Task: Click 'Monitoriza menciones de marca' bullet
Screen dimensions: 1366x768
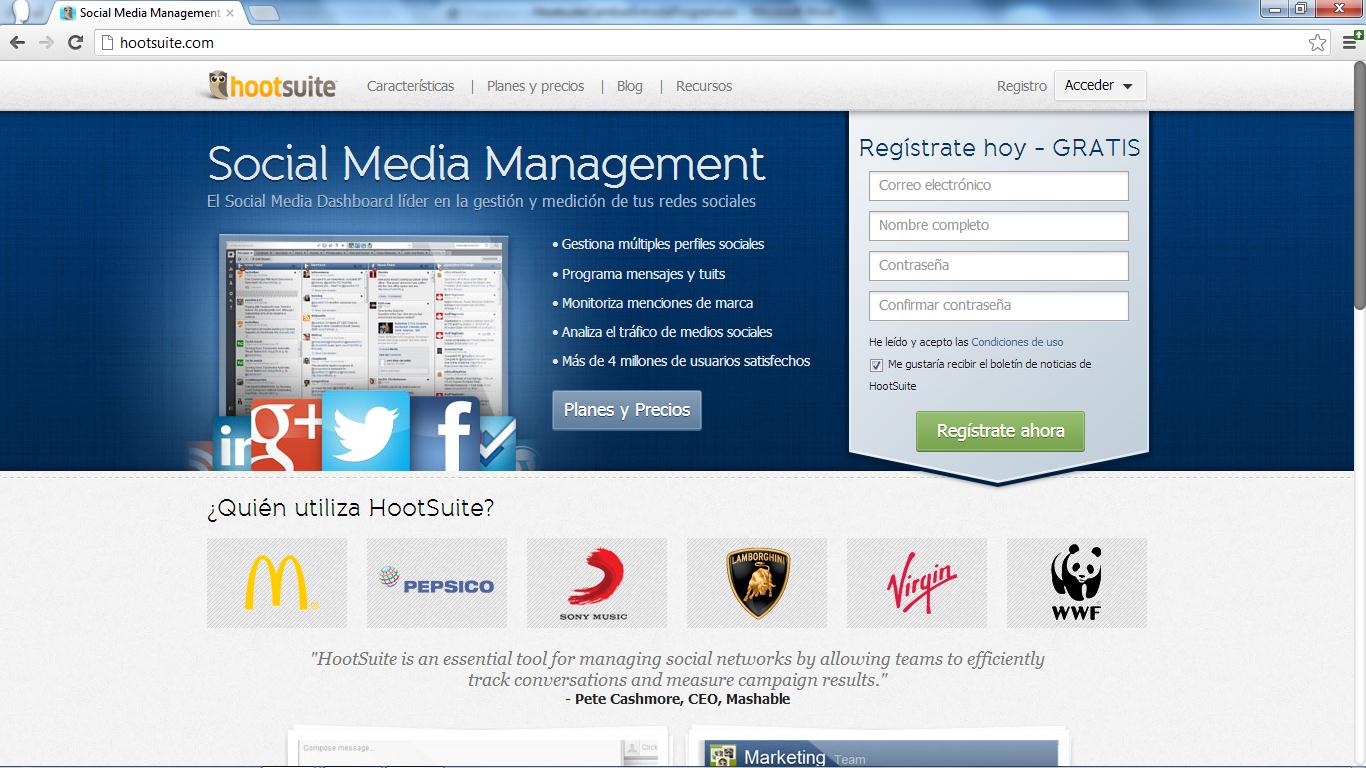Action: point(653,303)
